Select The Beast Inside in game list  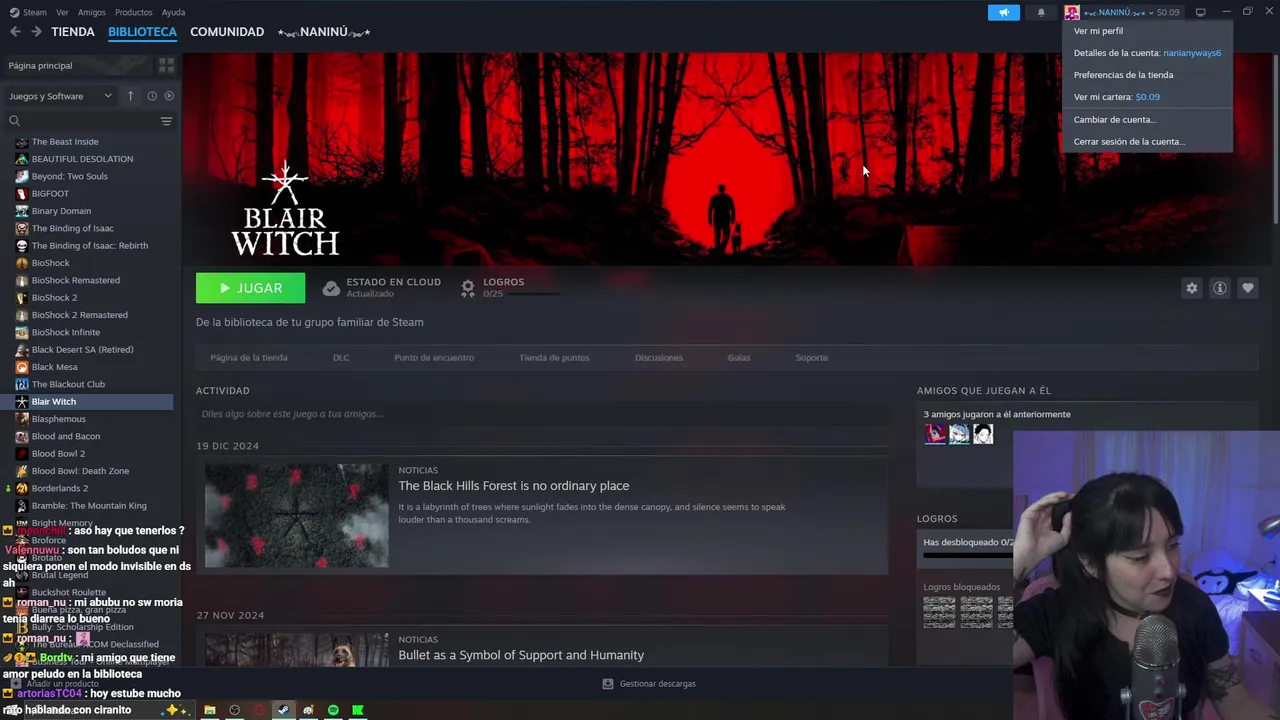coord(65,141)
